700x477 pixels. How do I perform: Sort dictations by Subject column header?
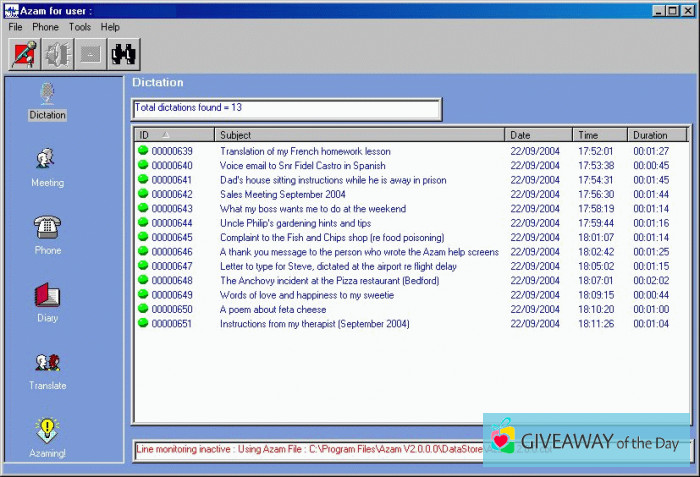coord(360,134)
